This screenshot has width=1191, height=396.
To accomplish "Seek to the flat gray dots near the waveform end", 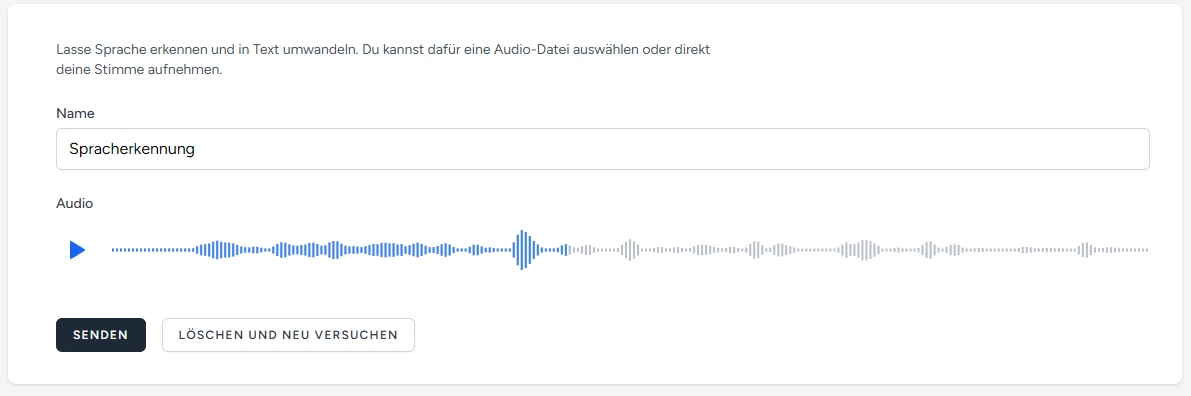I will coord(1120,249).
